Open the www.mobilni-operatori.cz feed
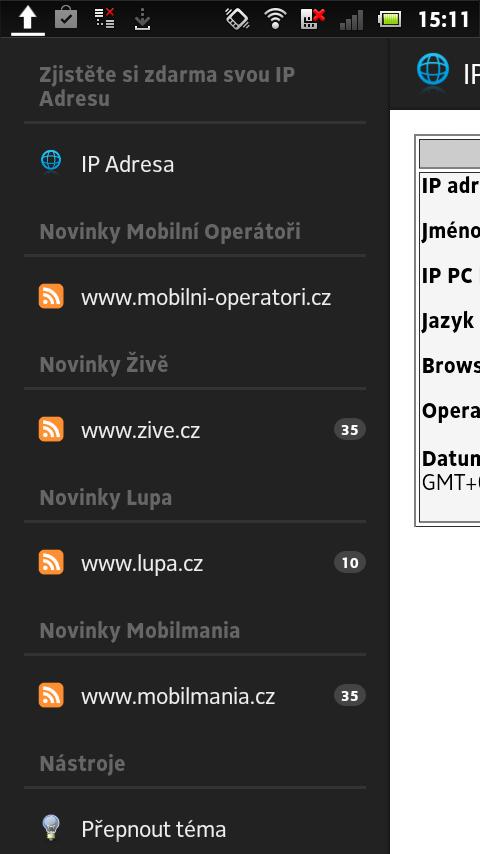This screenshot has width=480, height=854. tap(195, 297)
